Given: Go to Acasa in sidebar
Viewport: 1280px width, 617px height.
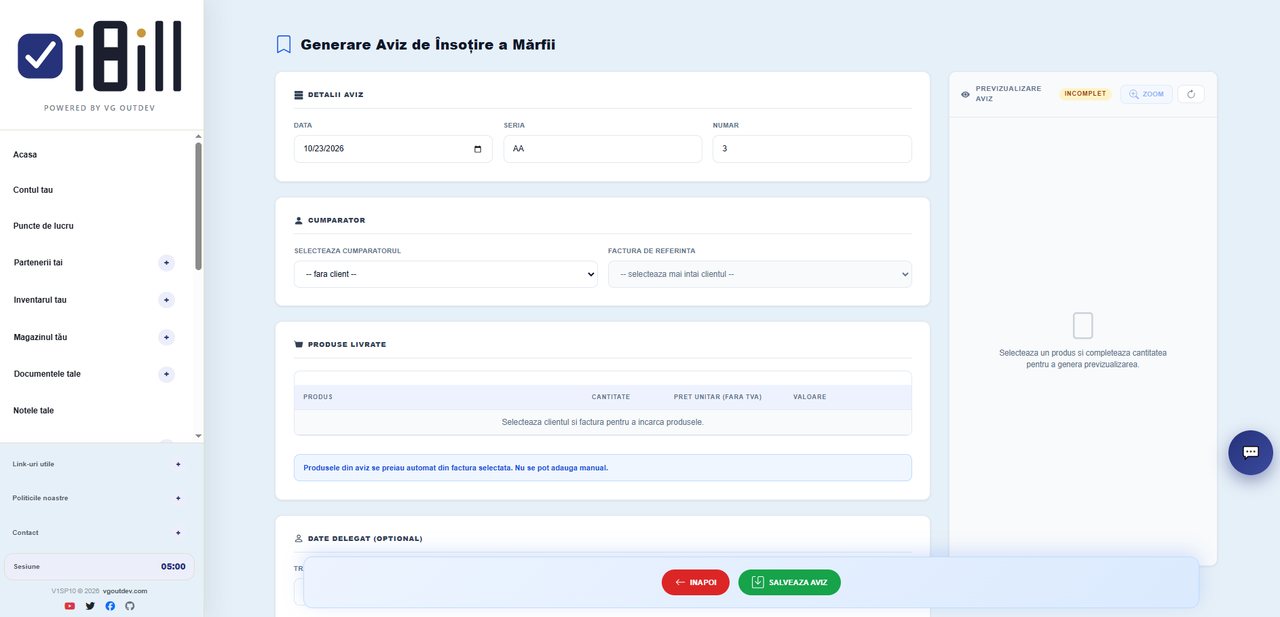Looking at the screenshot, I should point(25,155).
